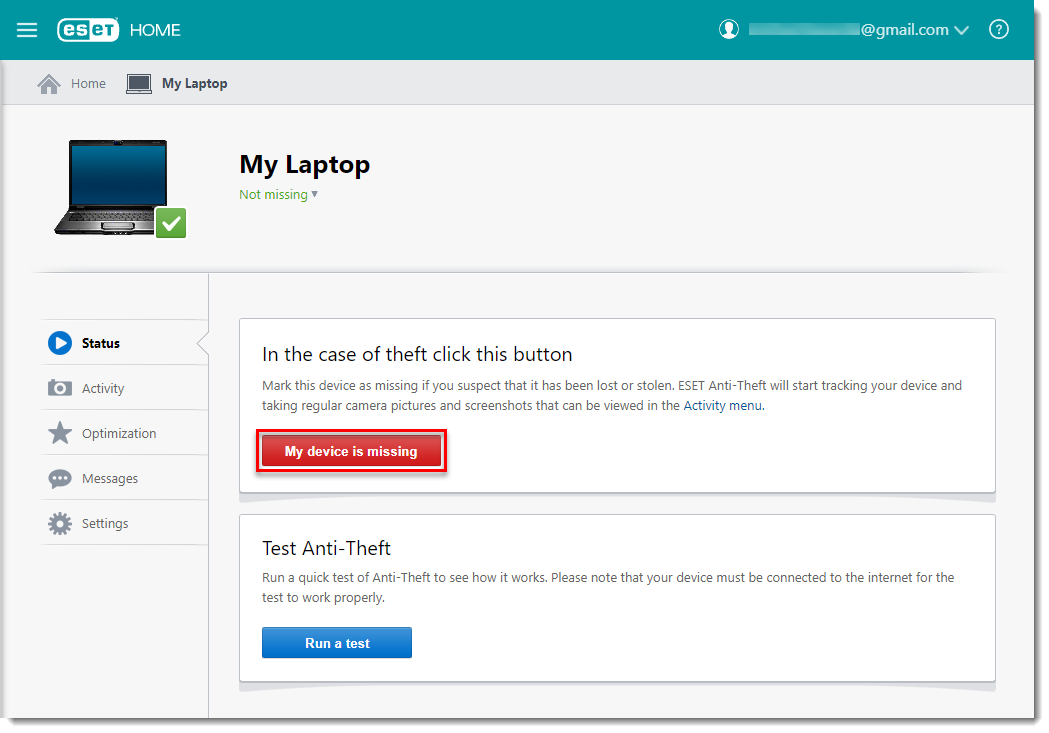Click the Optimization star icon
Image resolution: width=1049 pixels, height=733 pixels.
[60, 433]
